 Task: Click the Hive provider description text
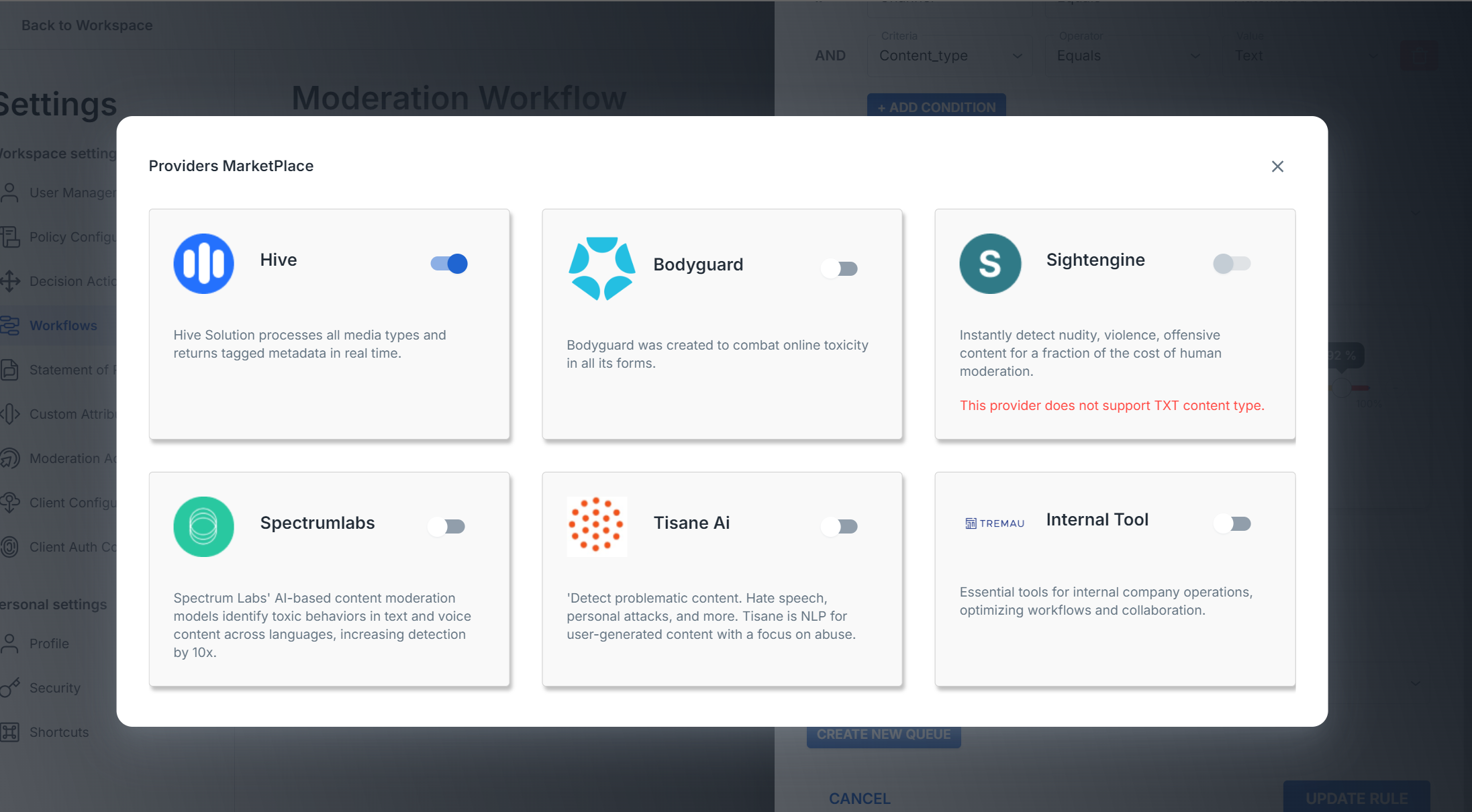pyautogui.click(x=309, y=344)
